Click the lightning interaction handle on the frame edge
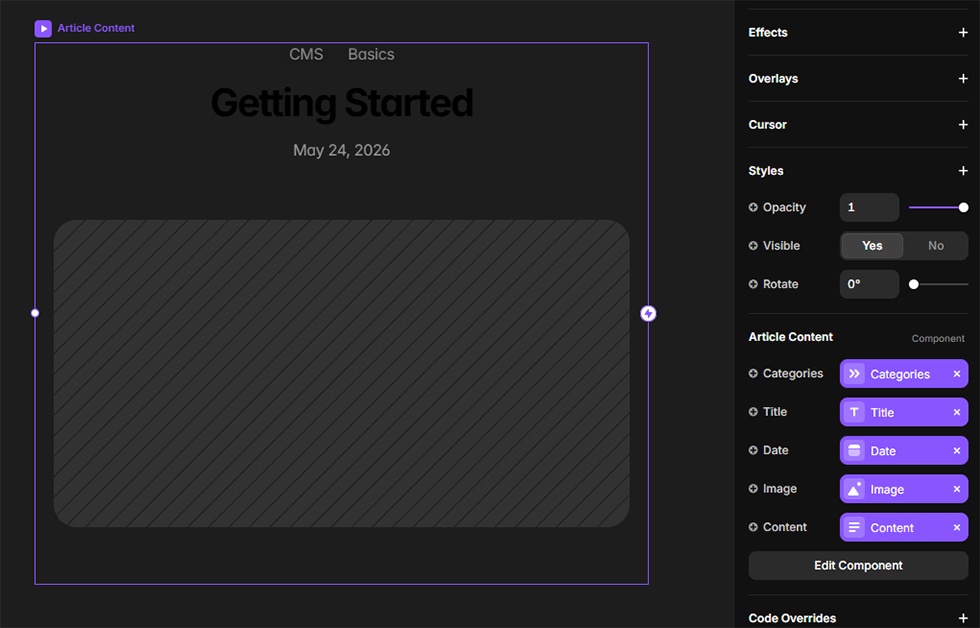Screen dimensions: 980x628 (648, 314)
